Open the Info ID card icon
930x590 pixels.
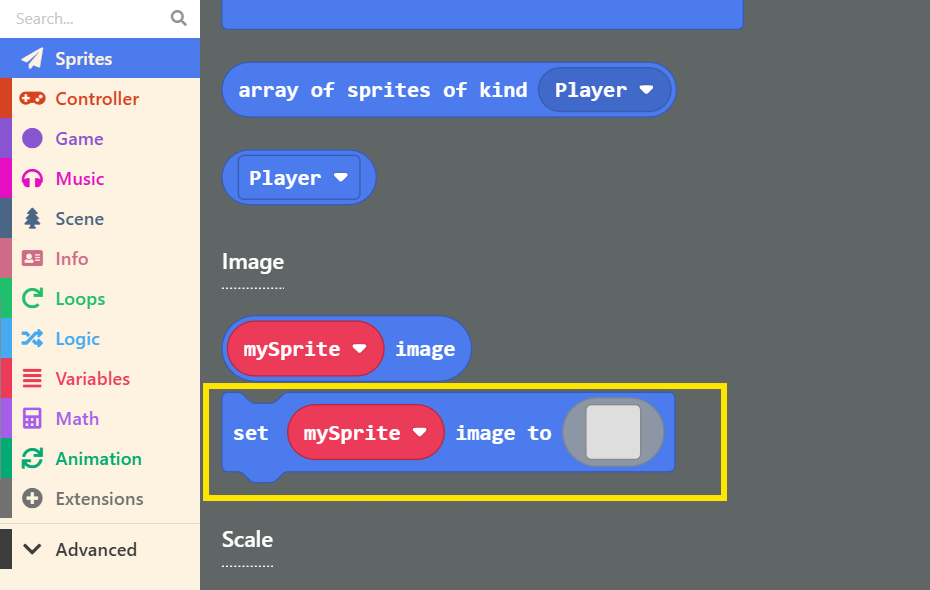(x=33, y=259)
